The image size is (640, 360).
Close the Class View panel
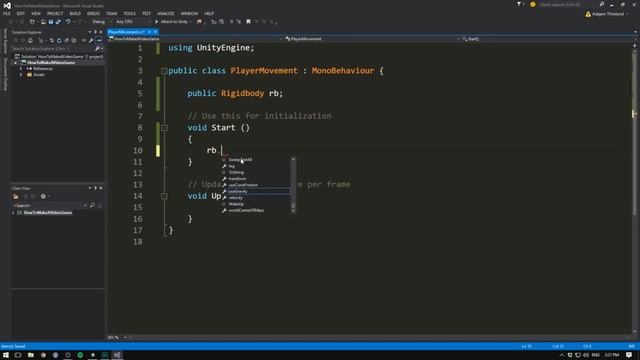pos(101,188)
